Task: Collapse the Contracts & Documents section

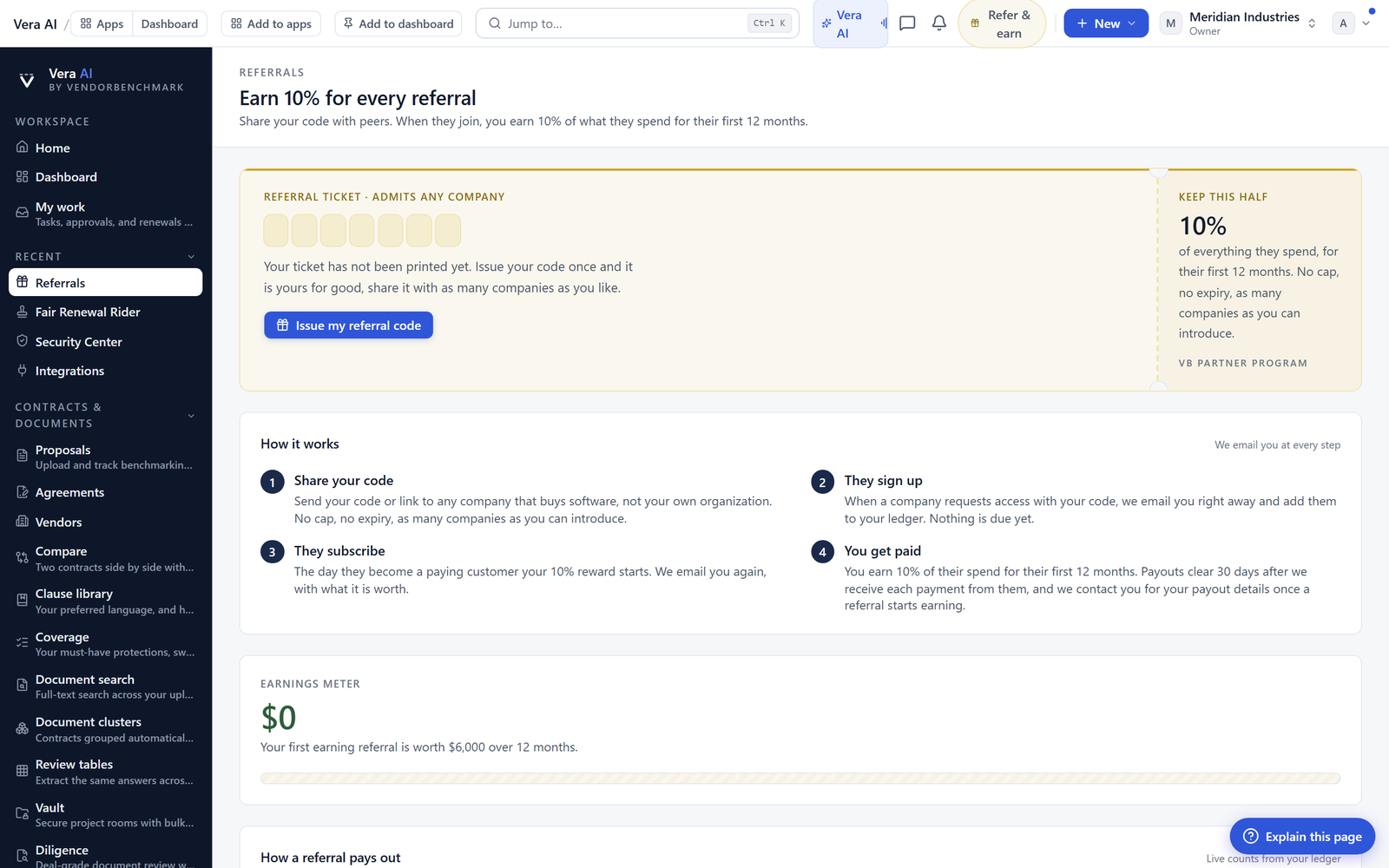Action: pyautogui.click(x=191, y=416)
